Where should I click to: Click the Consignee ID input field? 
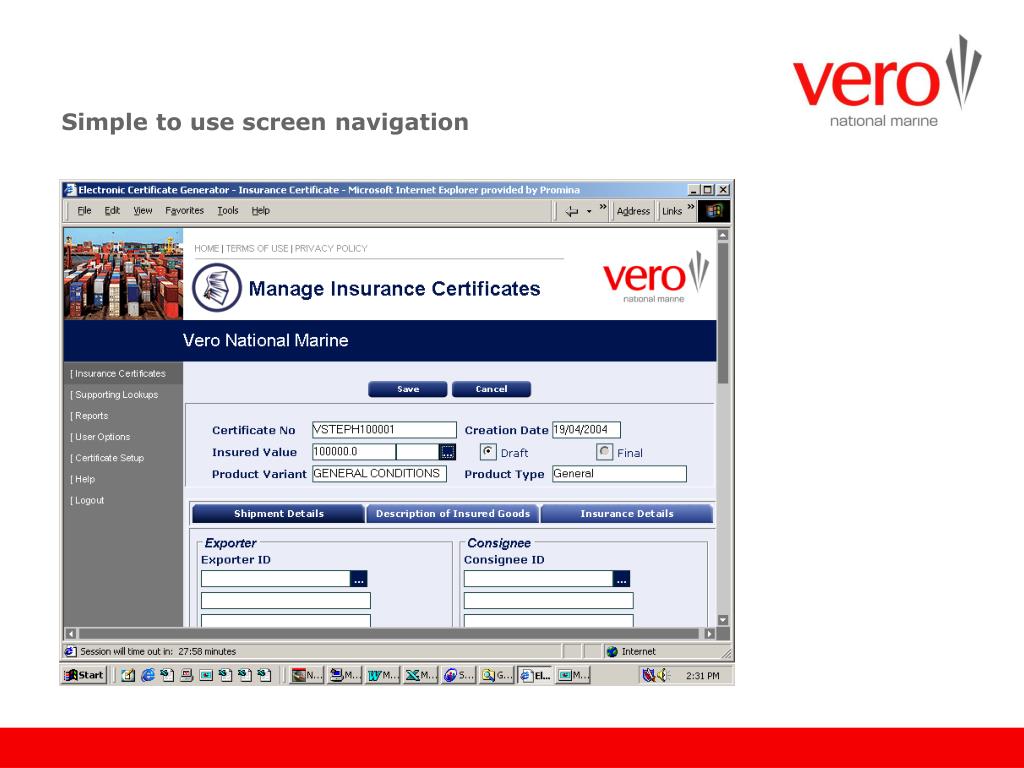click(x=539, y=579)
